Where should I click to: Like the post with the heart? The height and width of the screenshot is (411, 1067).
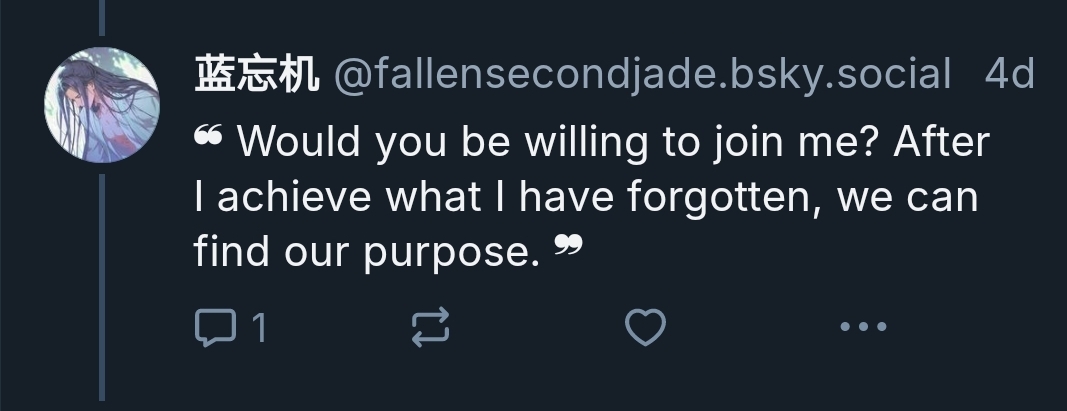tap(646, 327)
